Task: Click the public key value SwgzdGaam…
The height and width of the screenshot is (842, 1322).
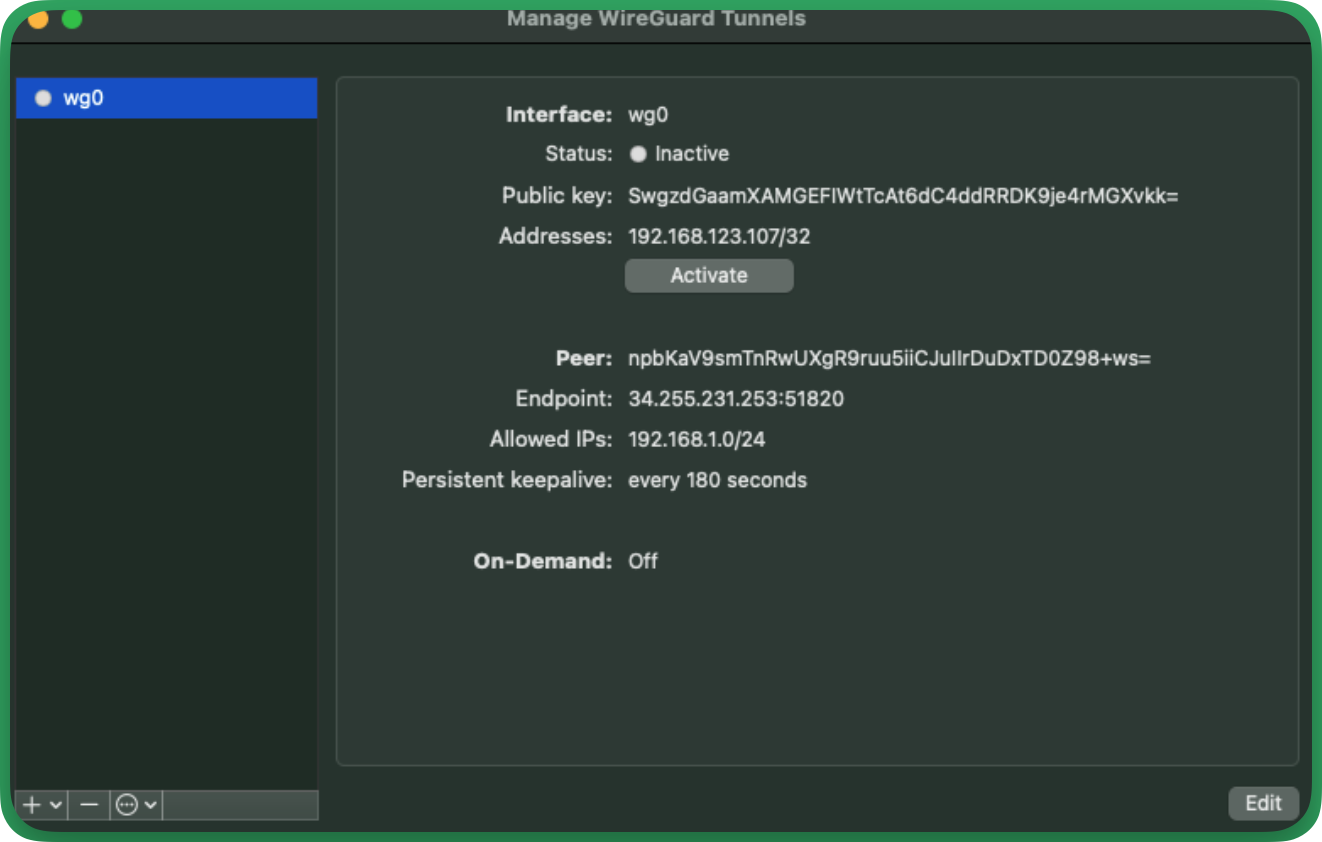Action: [903, 196]
